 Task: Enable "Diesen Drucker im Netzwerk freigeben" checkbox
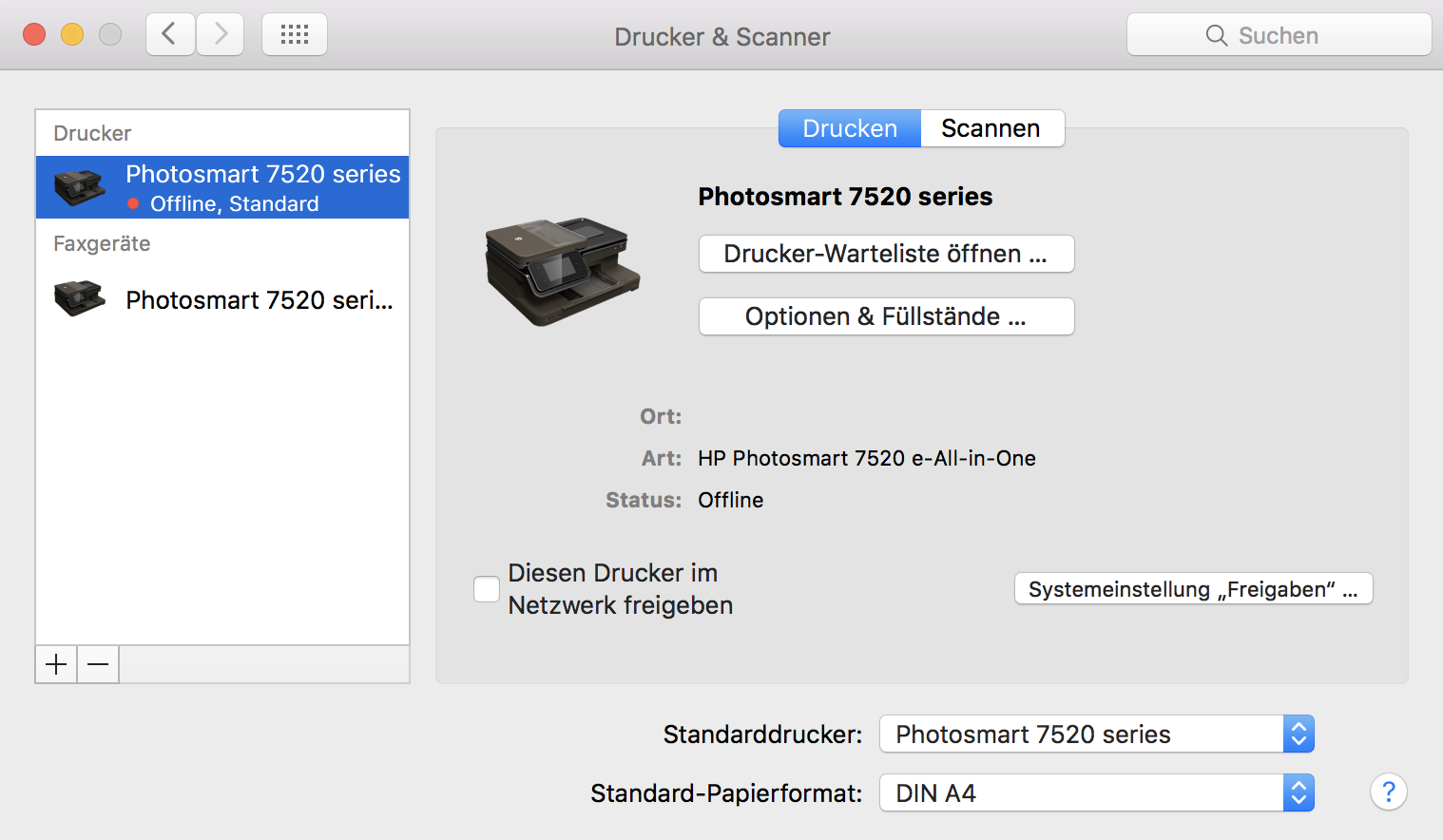[487, 589]
